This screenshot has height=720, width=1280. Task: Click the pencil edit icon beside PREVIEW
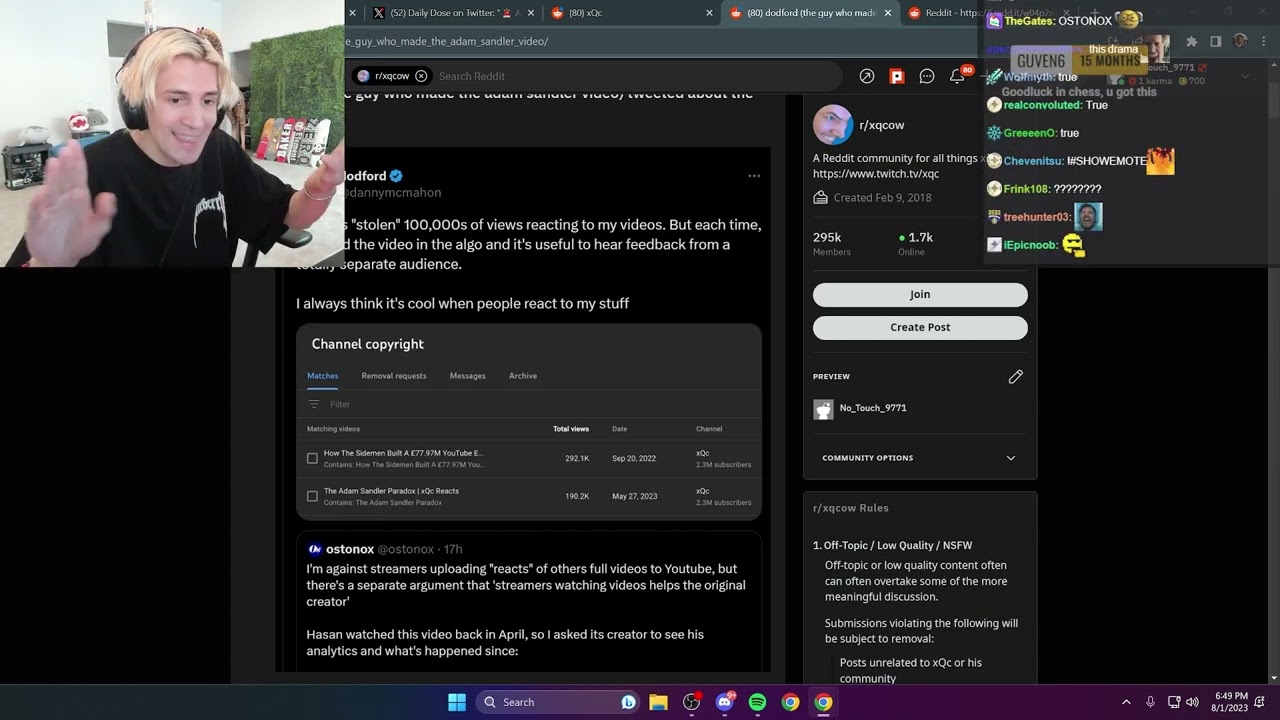[1016, 376]
